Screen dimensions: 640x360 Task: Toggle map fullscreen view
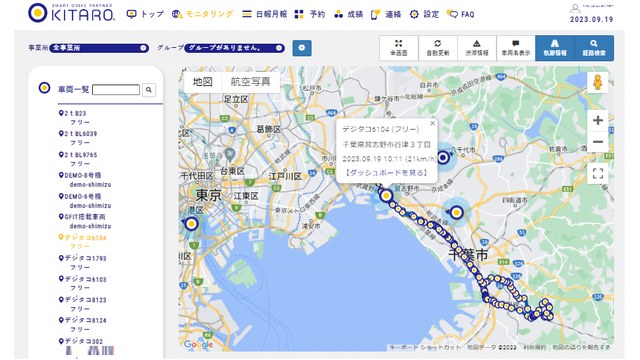[x=598, y=173]
